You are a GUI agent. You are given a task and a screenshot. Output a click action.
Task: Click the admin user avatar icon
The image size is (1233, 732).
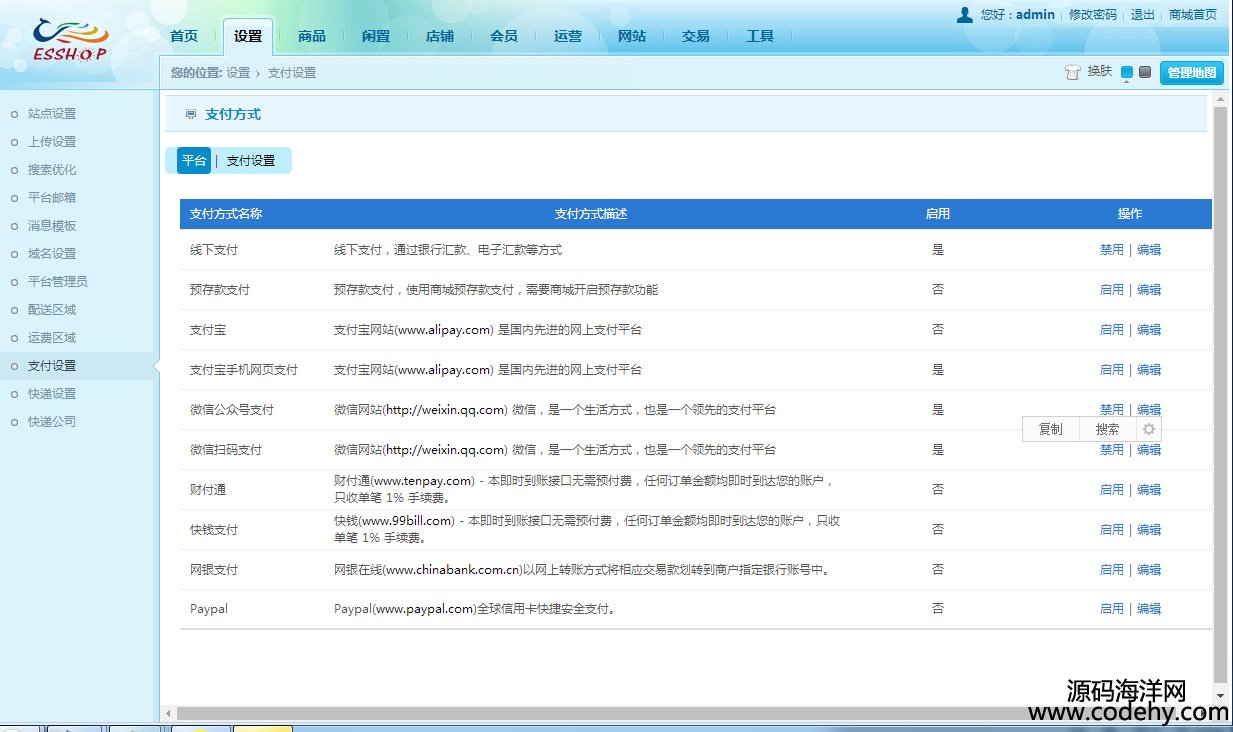pos(964,14)
